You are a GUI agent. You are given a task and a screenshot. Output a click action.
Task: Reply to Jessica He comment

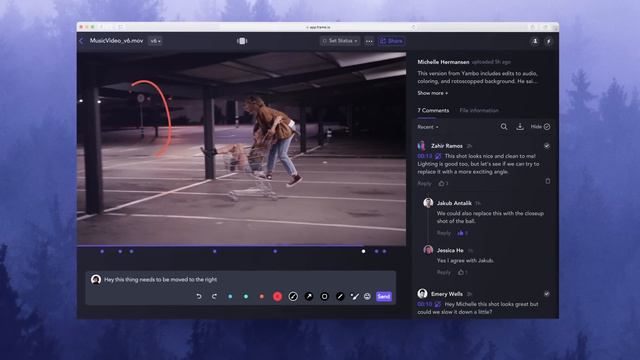coord(444,272)
